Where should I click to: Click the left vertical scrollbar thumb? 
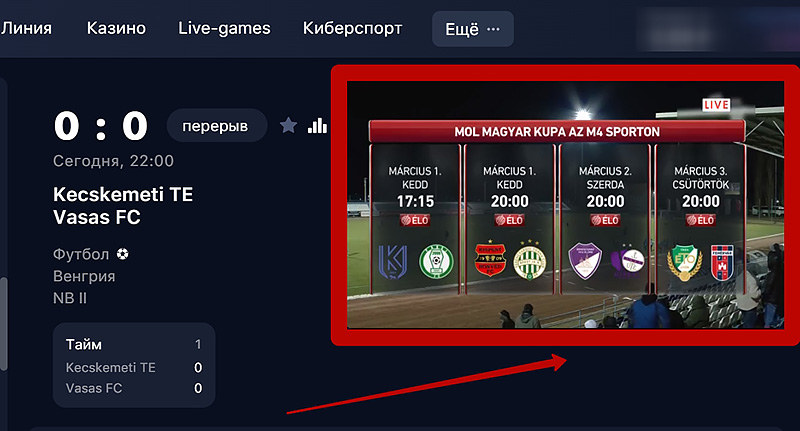tap(3, 324)
